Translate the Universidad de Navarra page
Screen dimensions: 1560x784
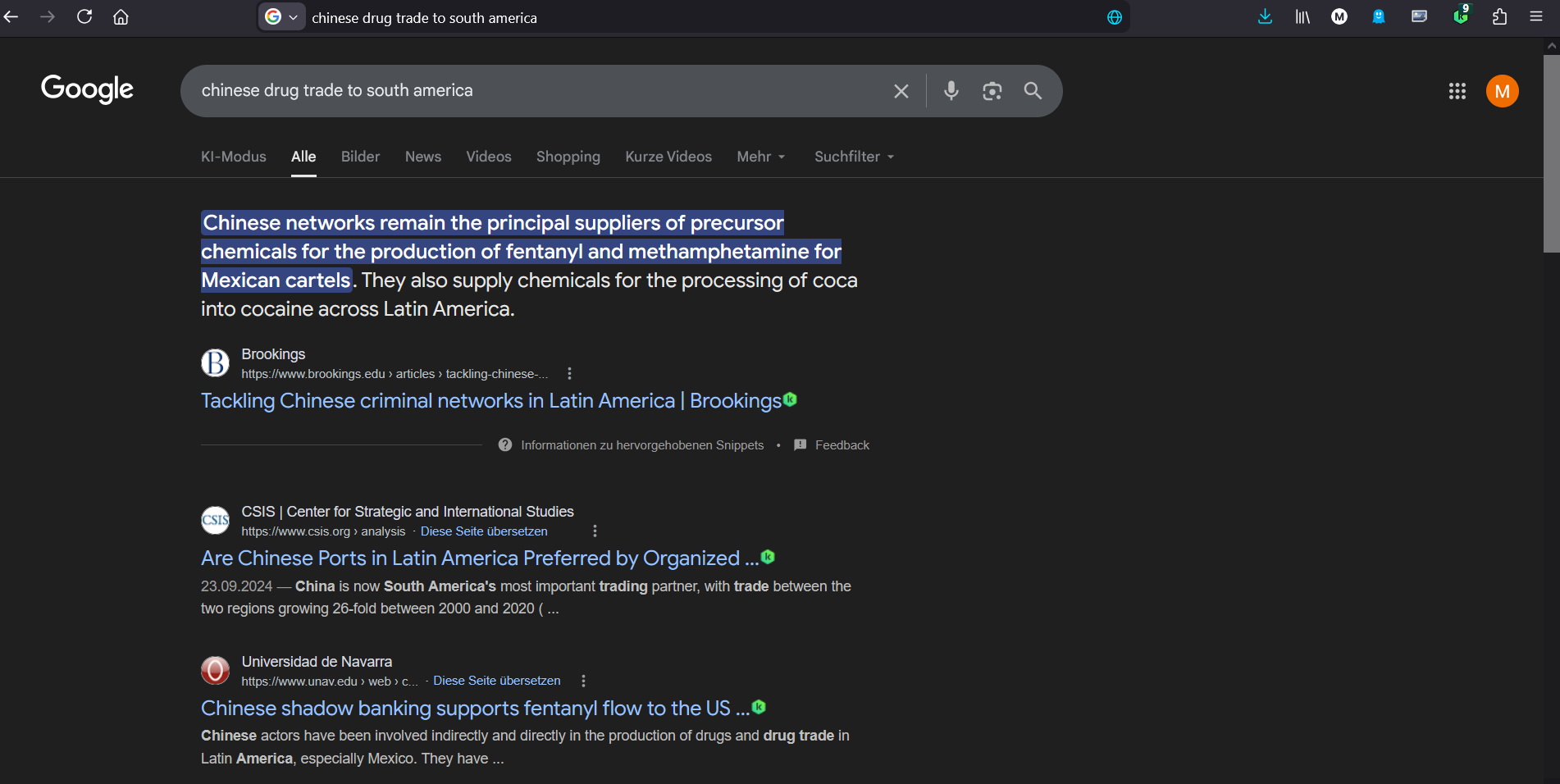click(497, 681)
